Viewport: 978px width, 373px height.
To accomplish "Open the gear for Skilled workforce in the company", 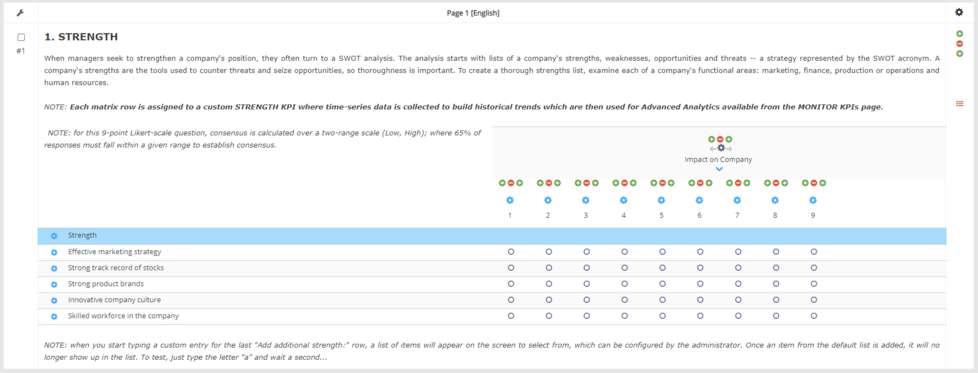I will click(x=54, y=316).
